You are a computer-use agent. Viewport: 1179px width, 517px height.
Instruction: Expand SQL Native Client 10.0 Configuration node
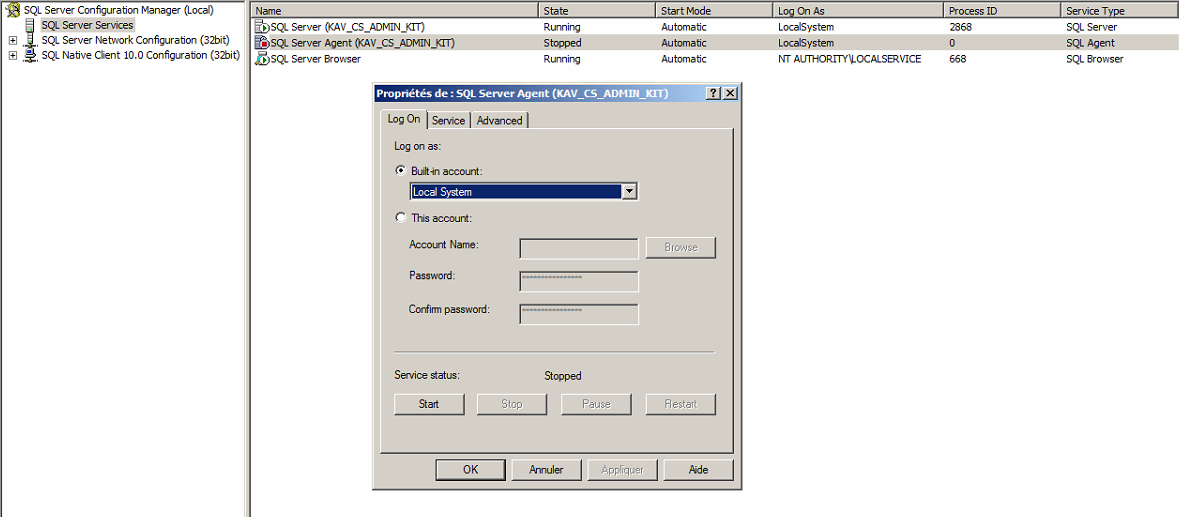pyautogui.click(x=12, y=56)
